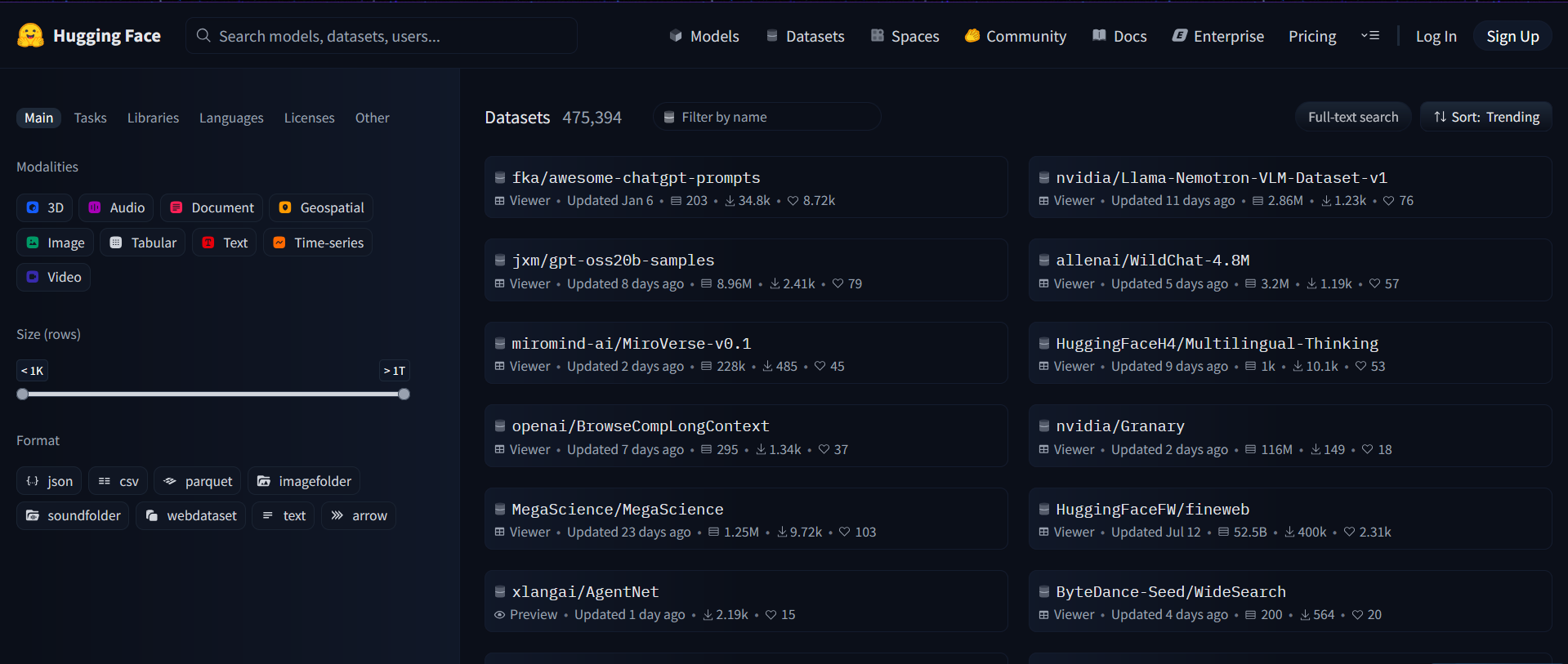
Task: Switch to the Other filter tab
Action: point(372,118)
